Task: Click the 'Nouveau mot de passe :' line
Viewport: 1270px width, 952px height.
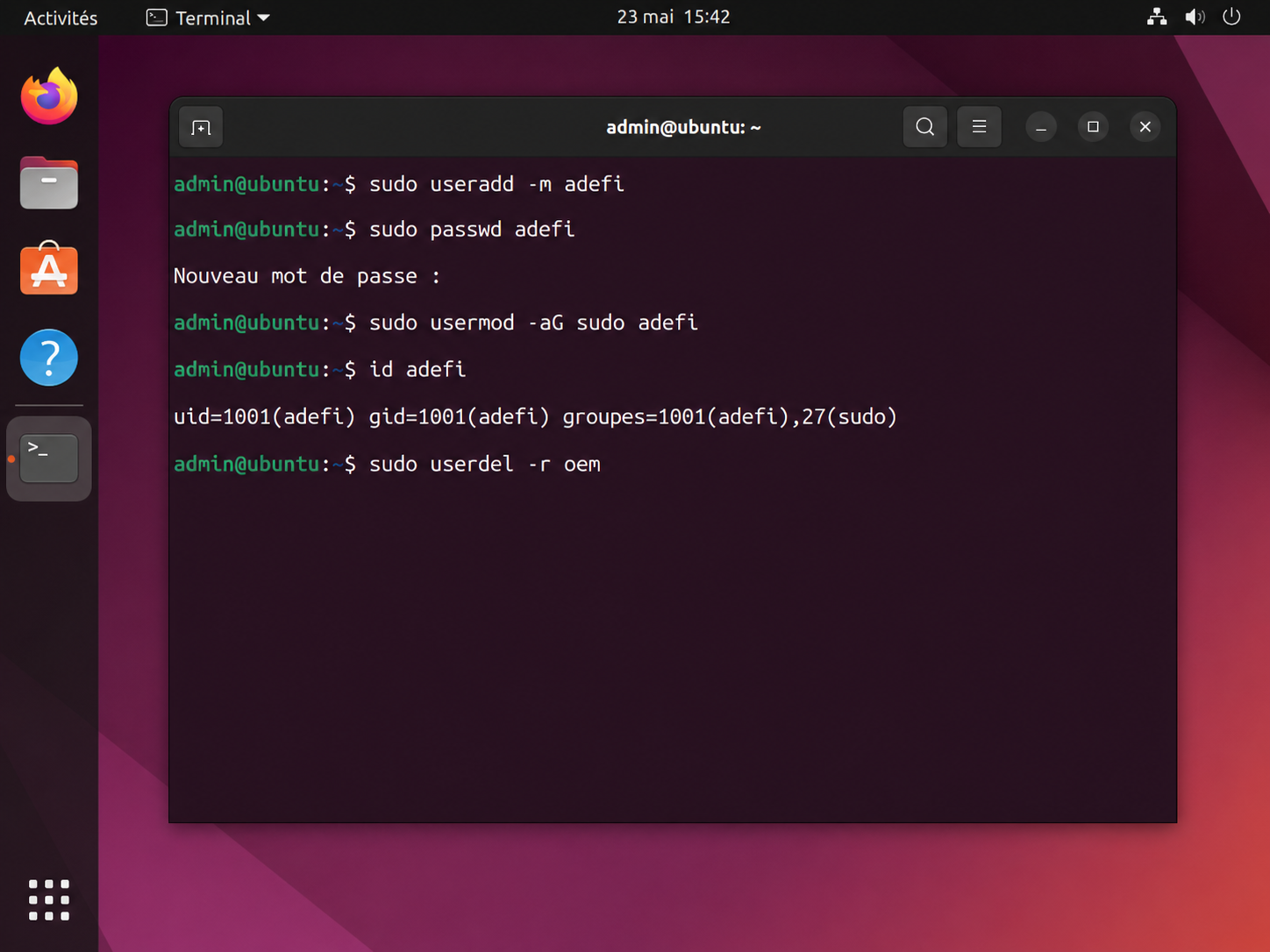Action: coord(307,276)
